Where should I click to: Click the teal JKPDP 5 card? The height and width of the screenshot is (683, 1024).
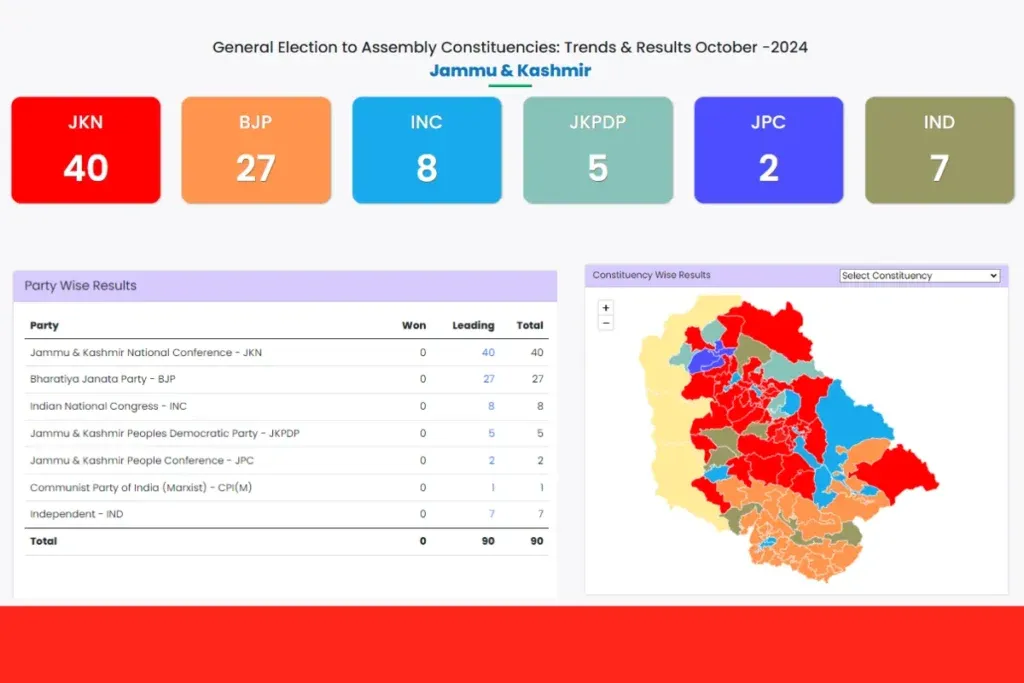[x=598, y=150]
